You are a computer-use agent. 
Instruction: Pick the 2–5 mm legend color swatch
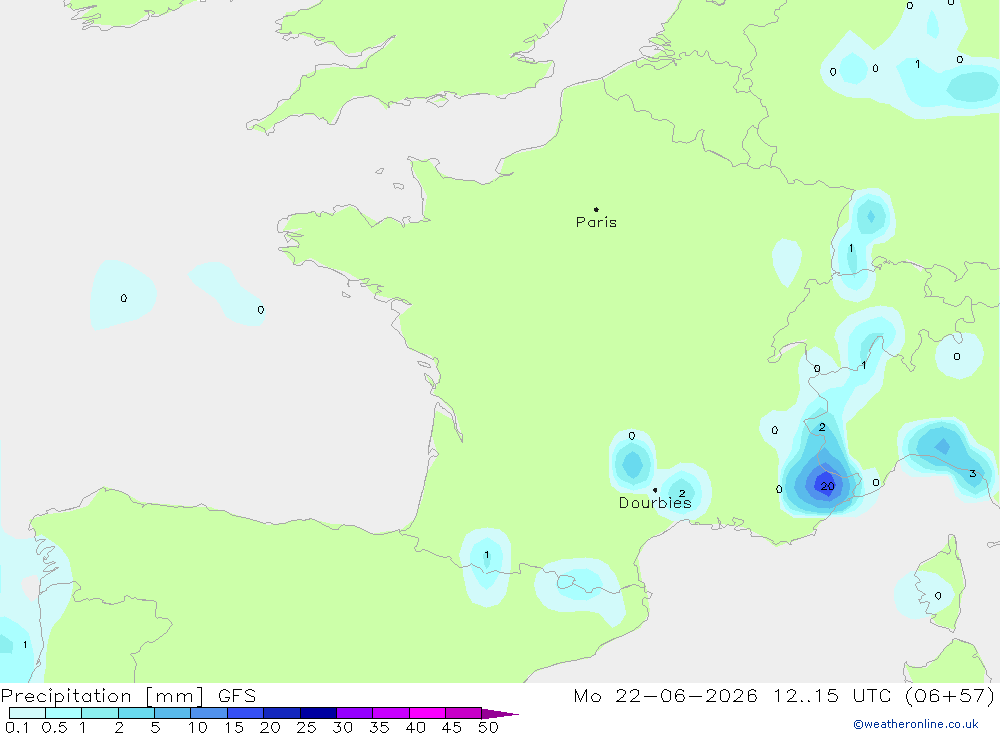coord(136,713)
